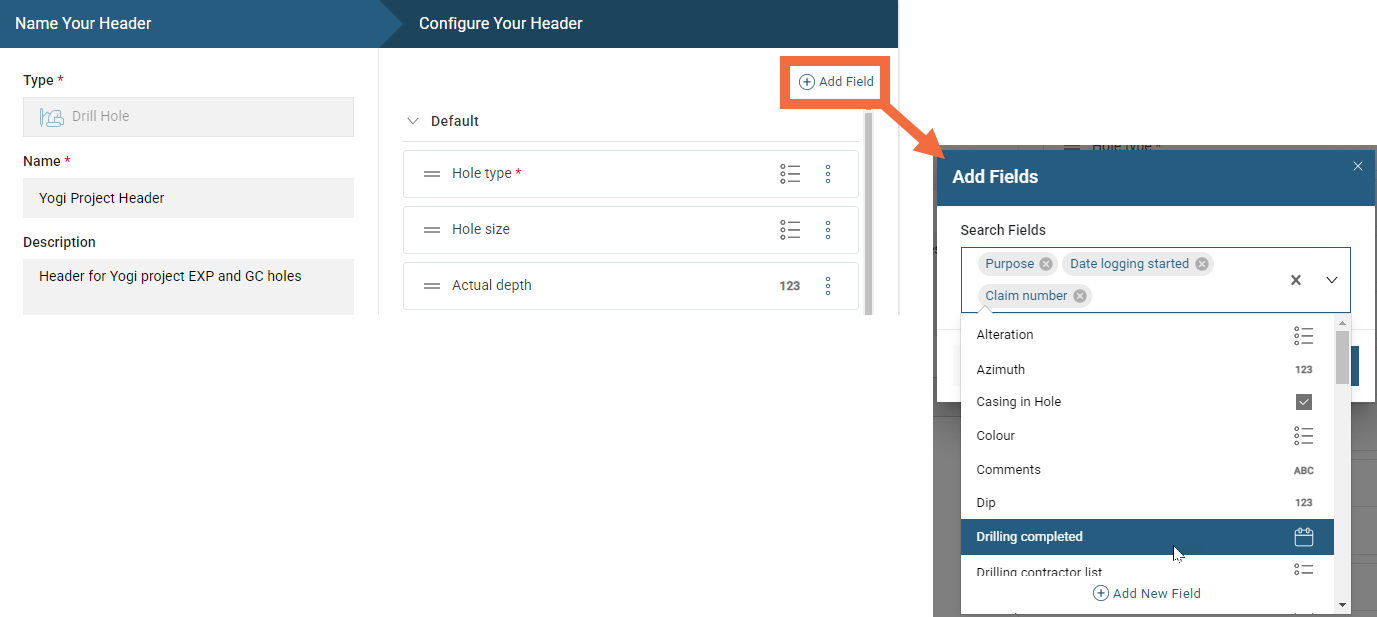
Task: Click drag handle of Hole size row
Action: (x=432, y=230)
